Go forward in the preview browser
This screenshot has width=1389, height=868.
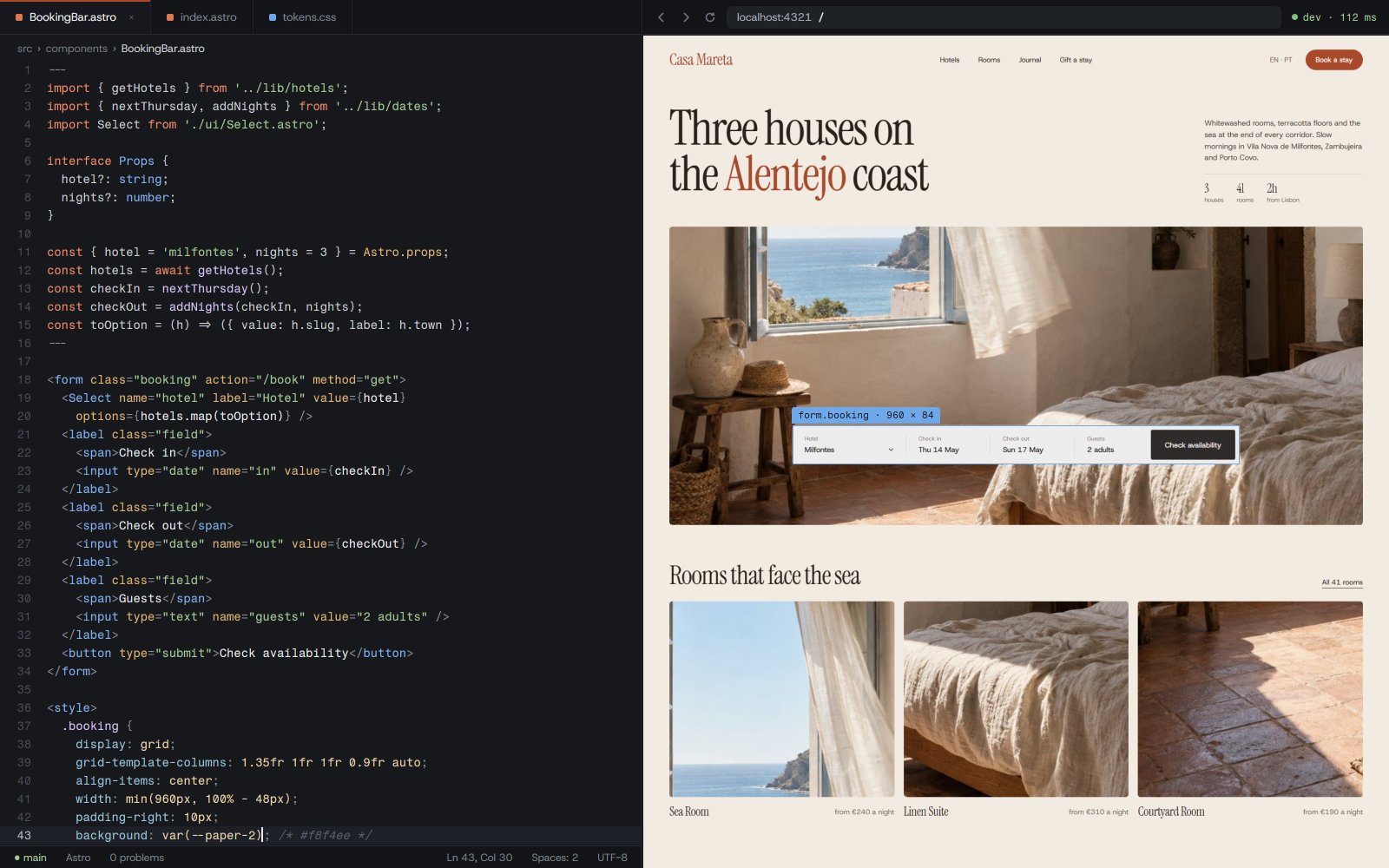(686, 17)
